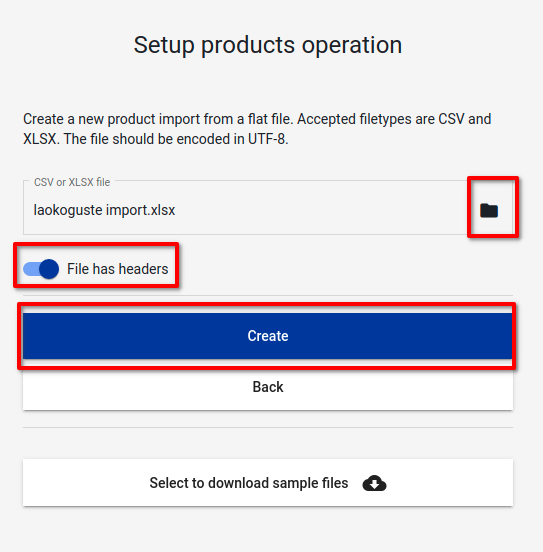Click the cloud download icon
The height and width of the screenshot is (552, 543).
[374, 483]
